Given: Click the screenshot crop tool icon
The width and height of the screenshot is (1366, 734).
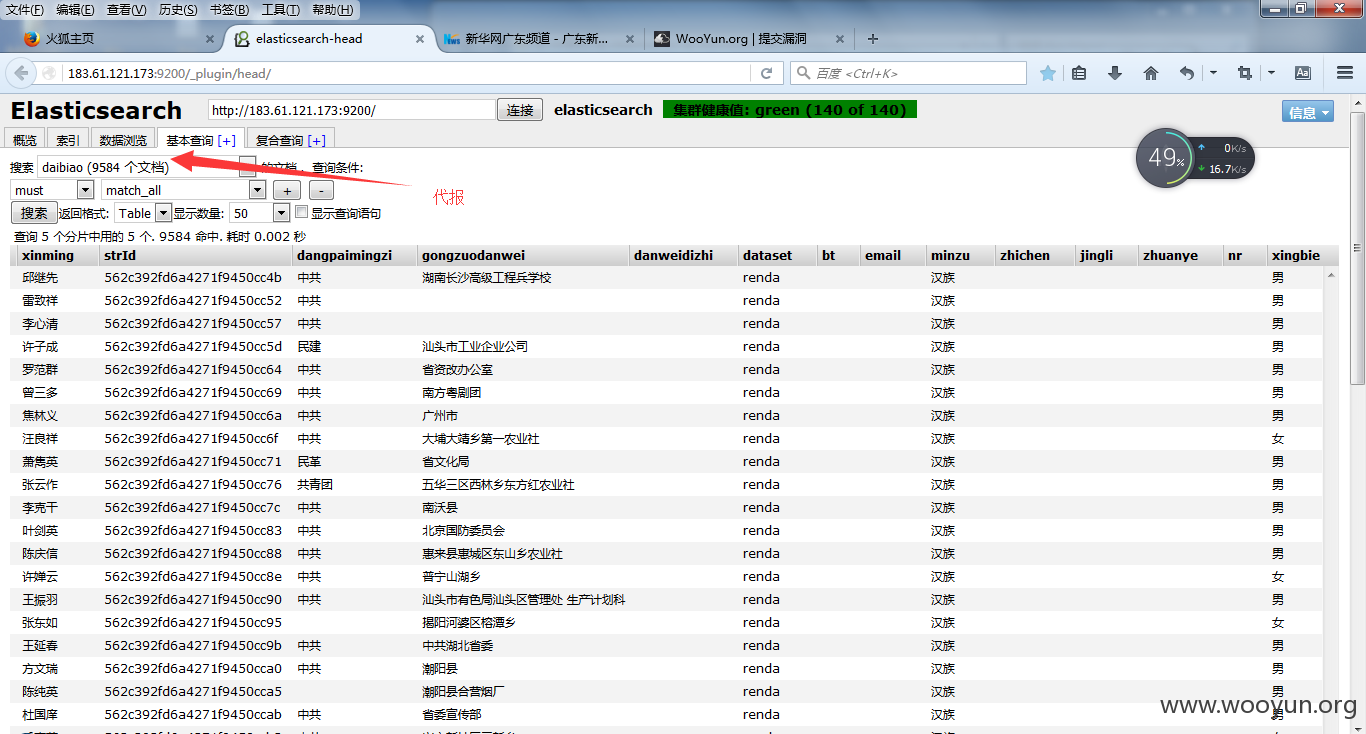Looking at the screenshot, I should pyautogui.click(x=1244, y=73).
